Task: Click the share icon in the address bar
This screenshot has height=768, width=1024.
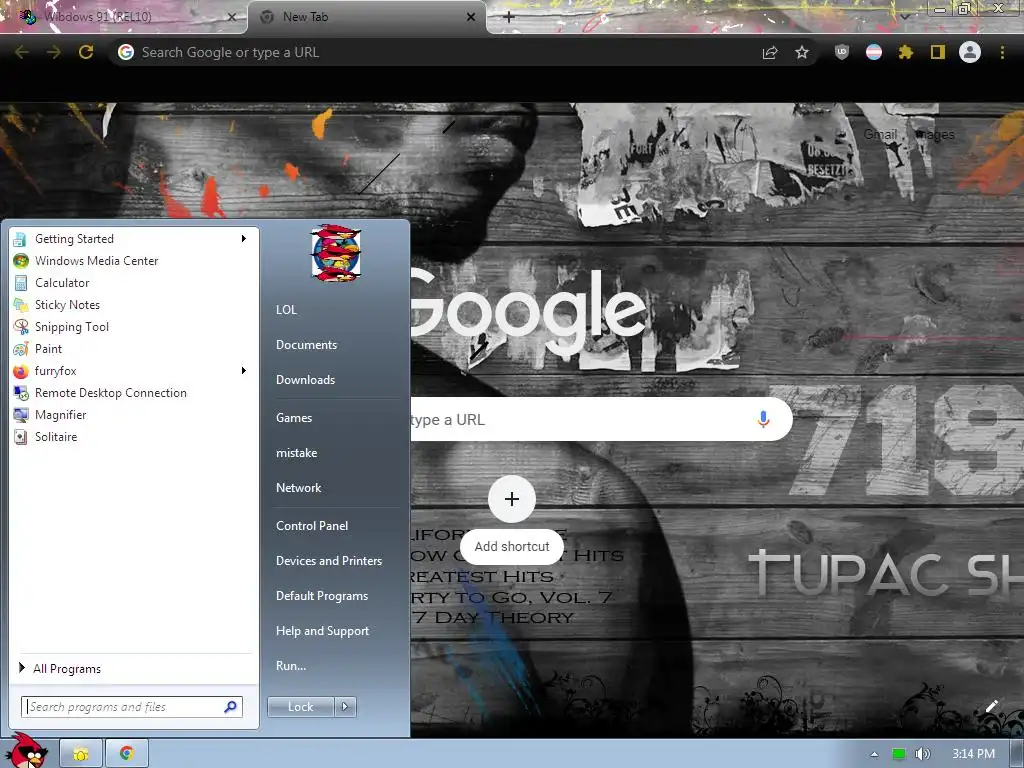Action: pyautogui.click(x=770, y=52)
